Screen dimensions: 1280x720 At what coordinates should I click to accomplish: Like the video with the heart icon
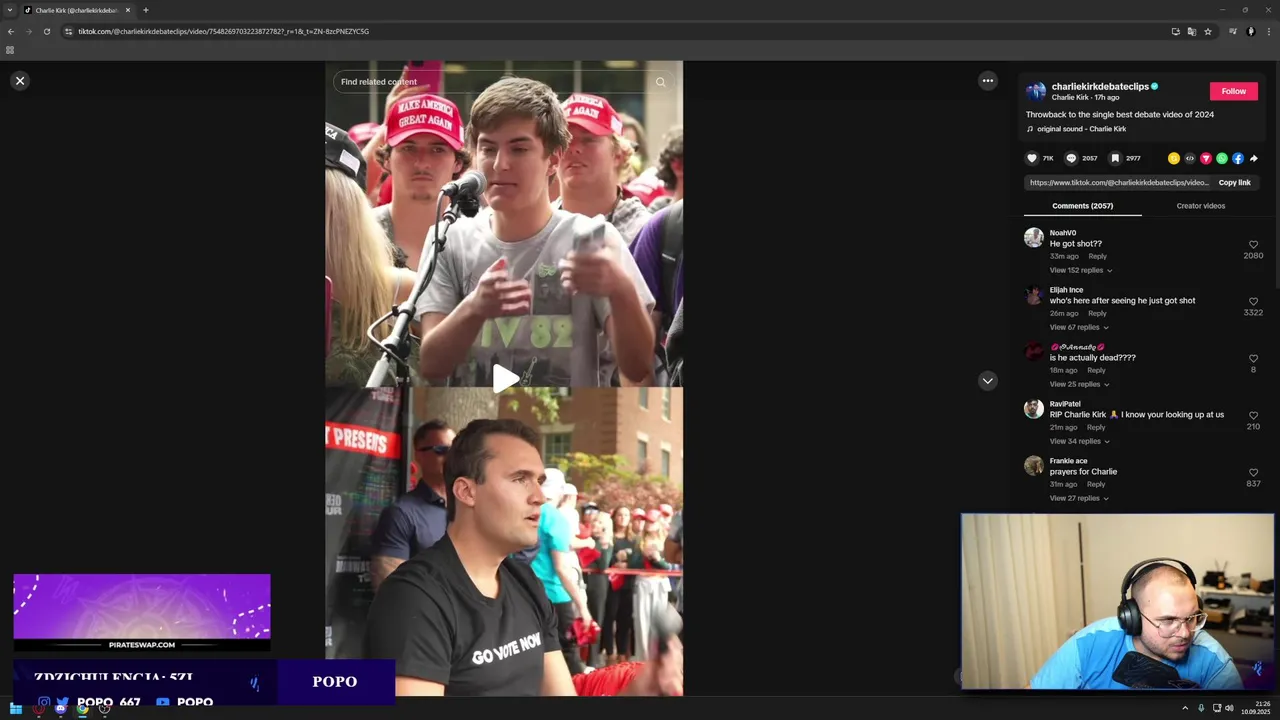coord(1032,158)
